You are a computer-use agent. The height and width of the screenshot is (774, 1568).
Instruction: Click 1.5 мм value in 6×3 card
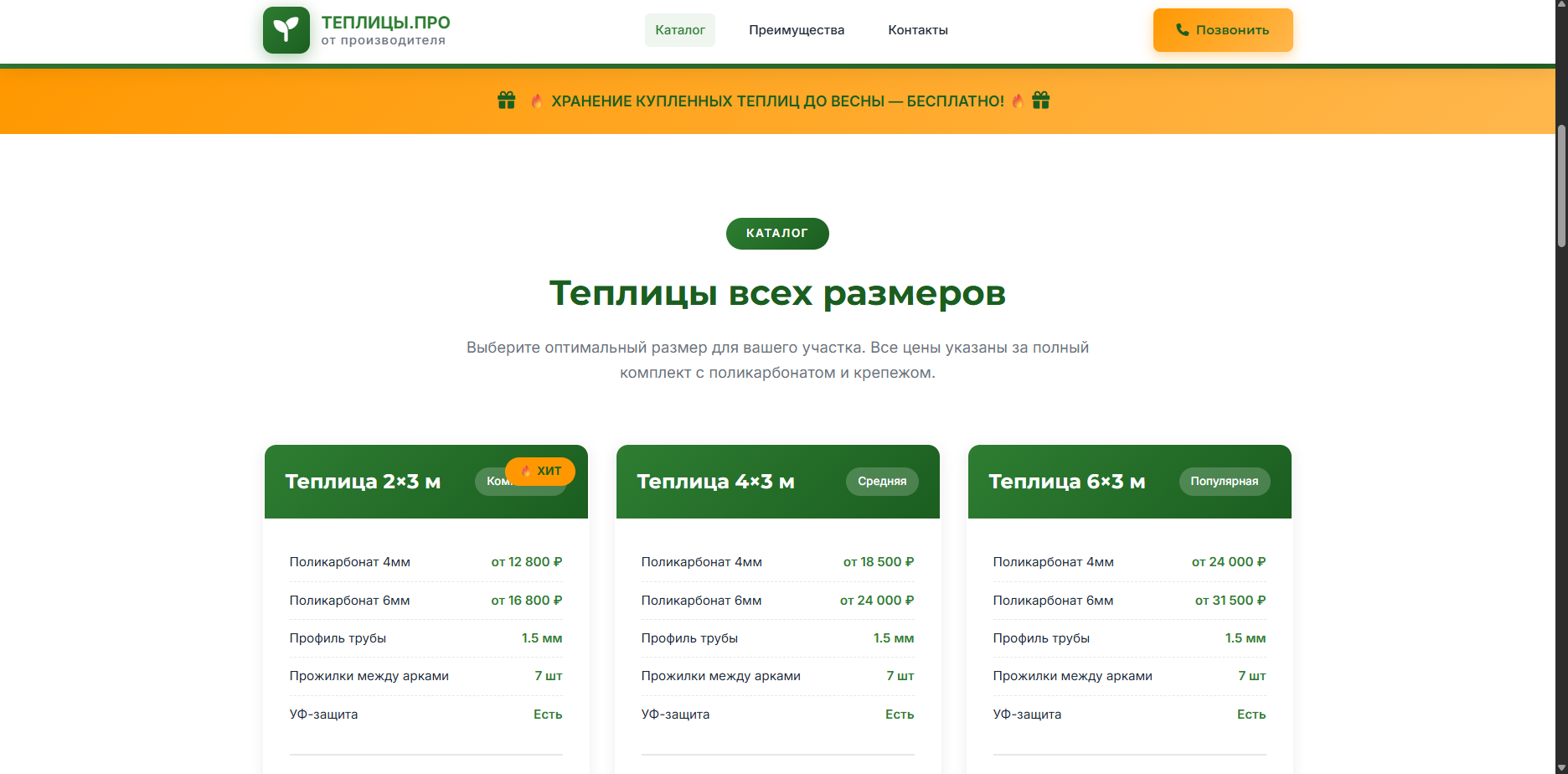[x=1246, y=638]
